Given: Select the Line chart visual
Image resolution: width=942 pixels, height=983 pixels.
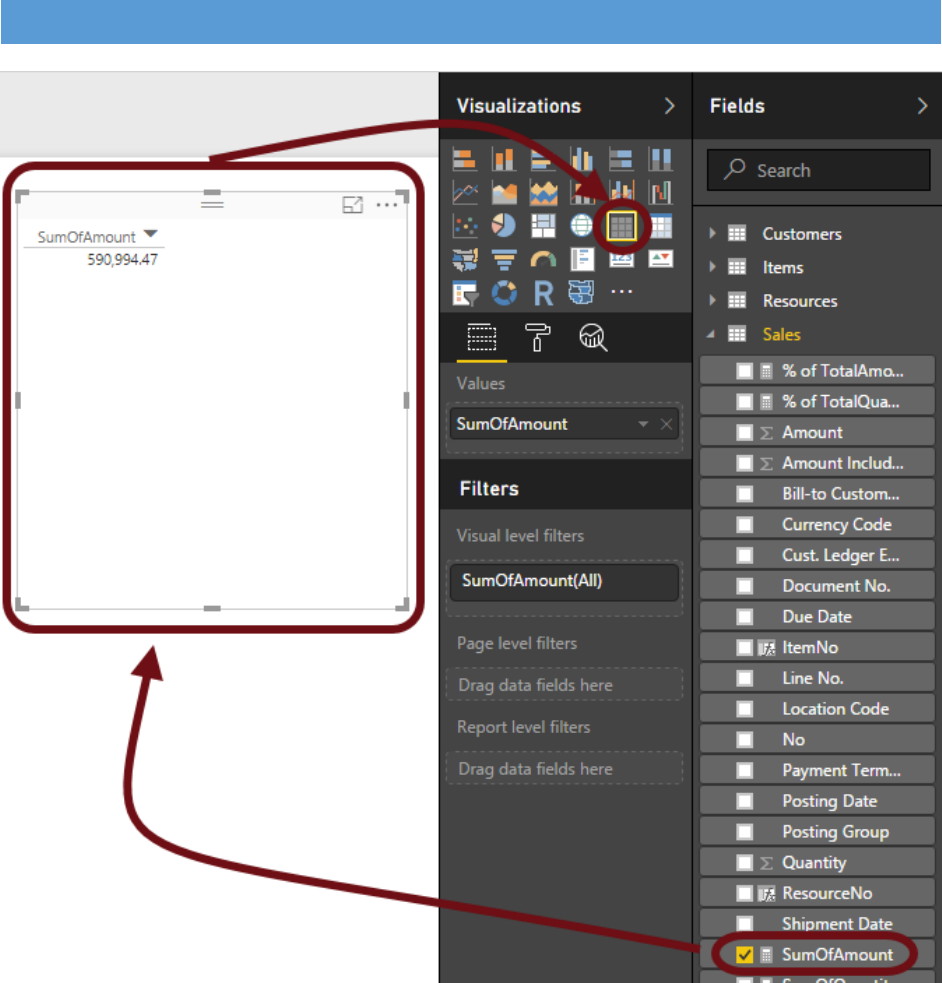Looking at the screenshot, I should click(x=464, y=192).
